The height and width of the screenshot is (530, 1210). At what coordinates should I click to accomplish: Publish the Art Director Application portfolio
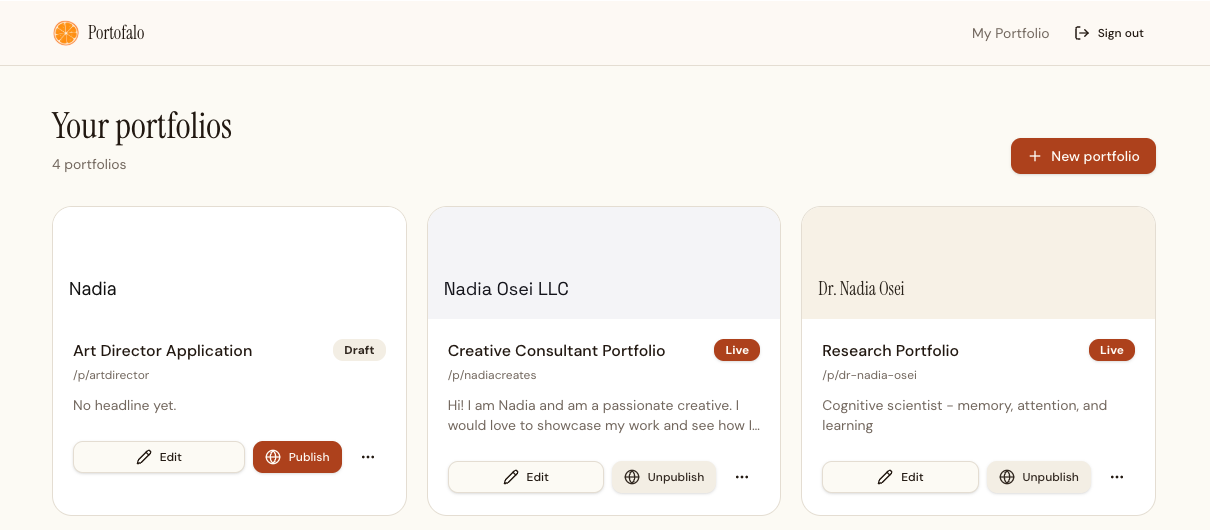coord(297,457)
